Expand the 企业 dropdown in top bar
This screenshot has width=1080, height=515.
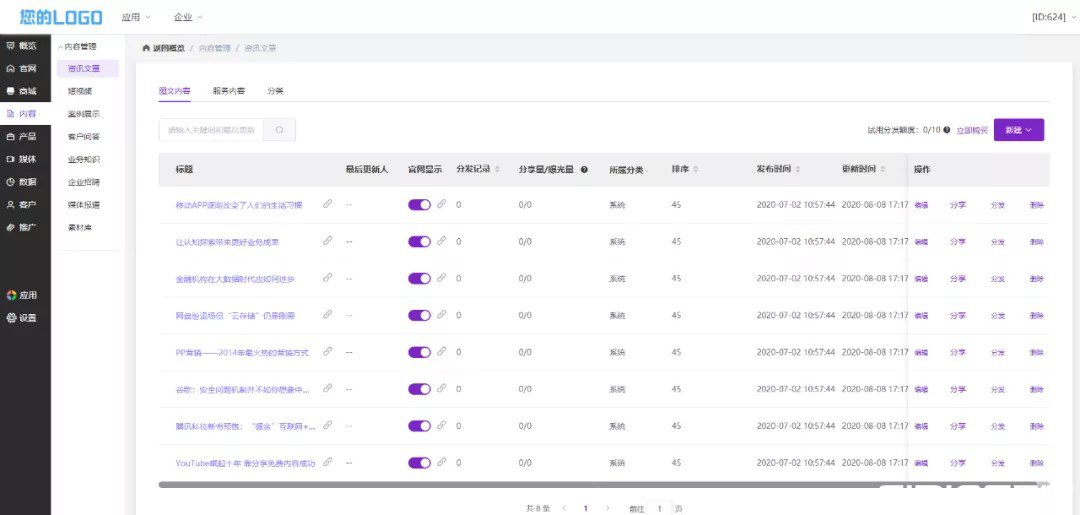[x=188, y=17]
